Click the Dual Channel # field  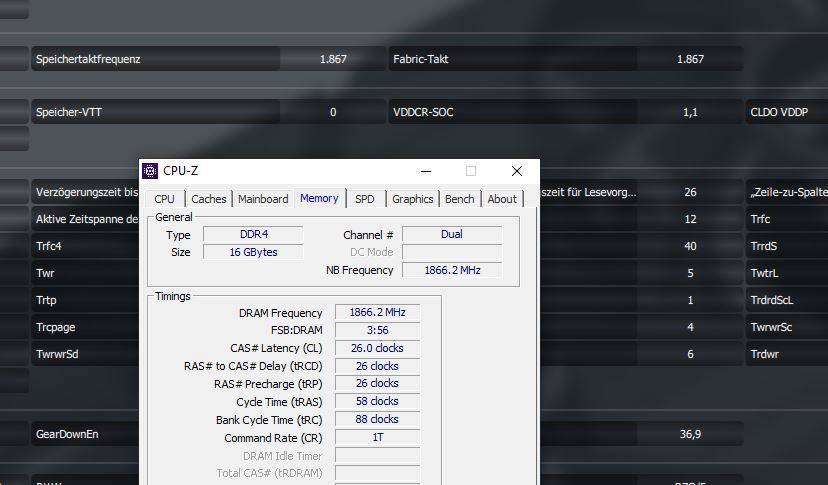tap(452, 234)
